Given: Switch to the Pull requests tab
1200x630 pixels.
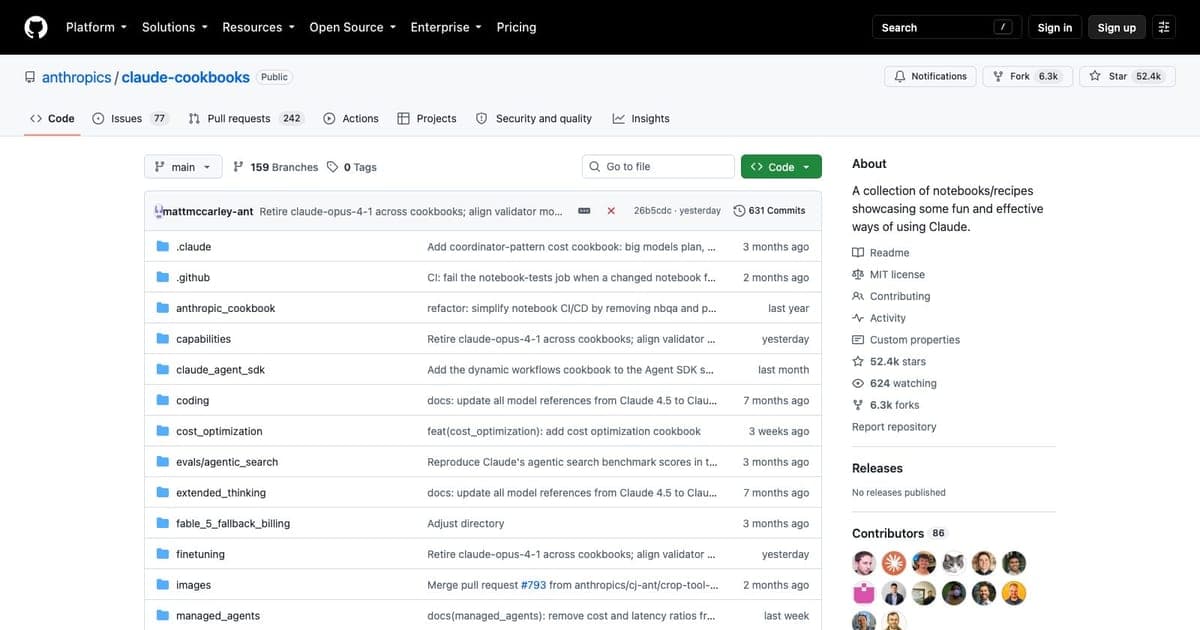Looking at the screenshot, I should (245, 118).
